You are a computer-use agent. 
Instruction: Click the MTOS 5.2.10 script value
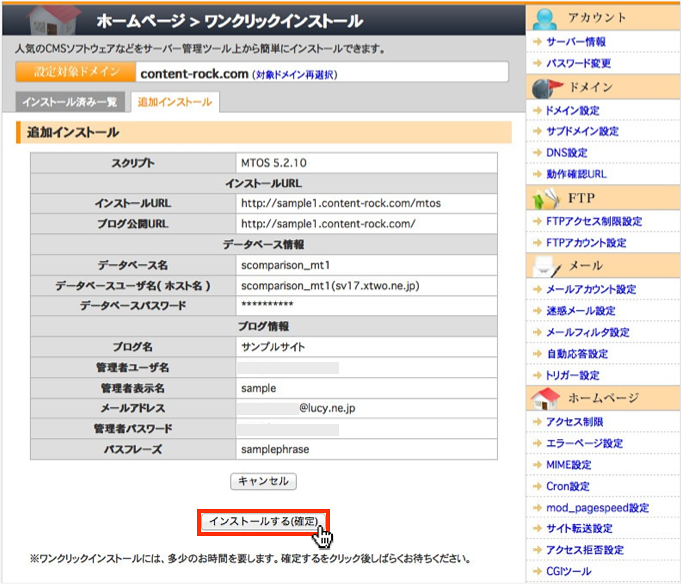click(x=274, y=163)
